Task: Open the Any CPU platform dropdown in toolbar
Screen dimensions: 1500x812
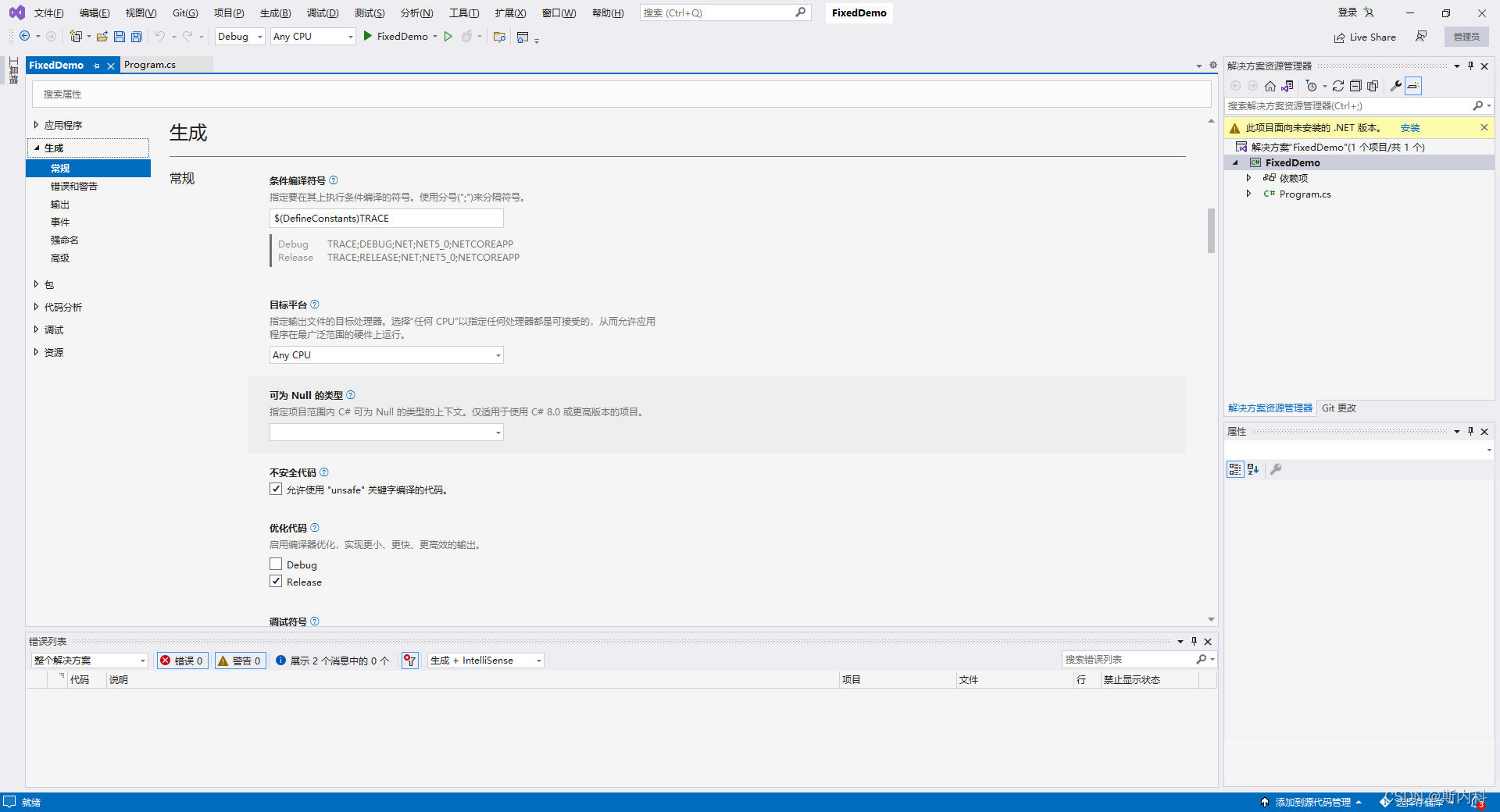Action: [313, 36]
